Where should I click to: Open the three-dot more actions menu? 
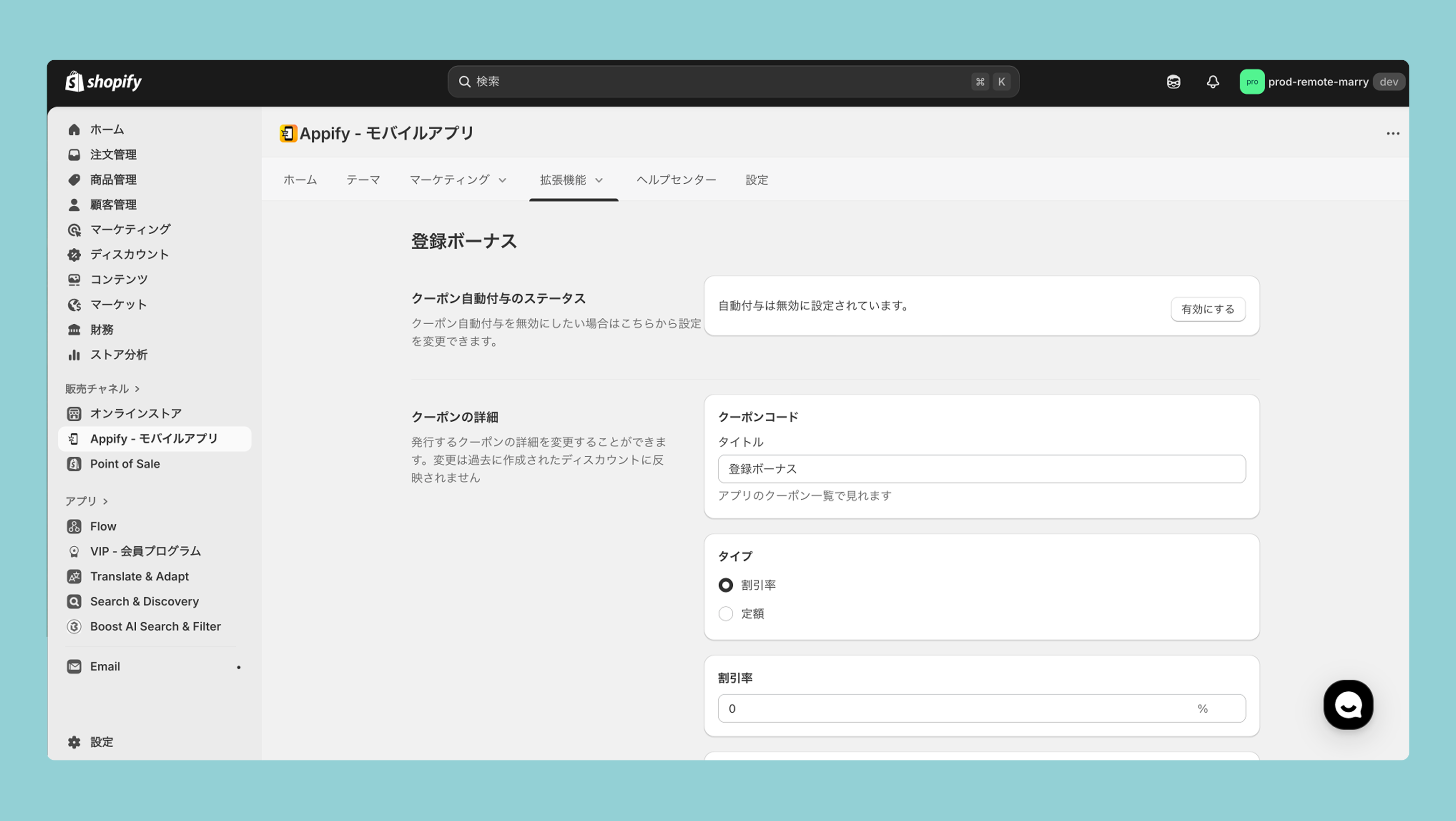pyautogui.click(x=1393, y=134)
